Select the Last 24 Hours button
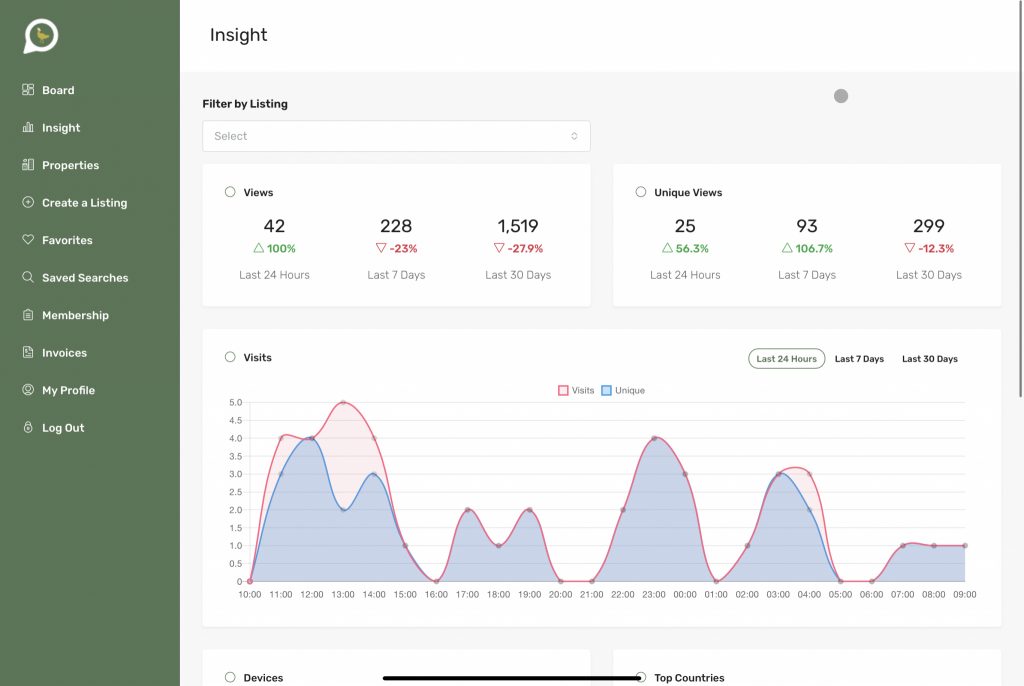 [x=786, y=359]
